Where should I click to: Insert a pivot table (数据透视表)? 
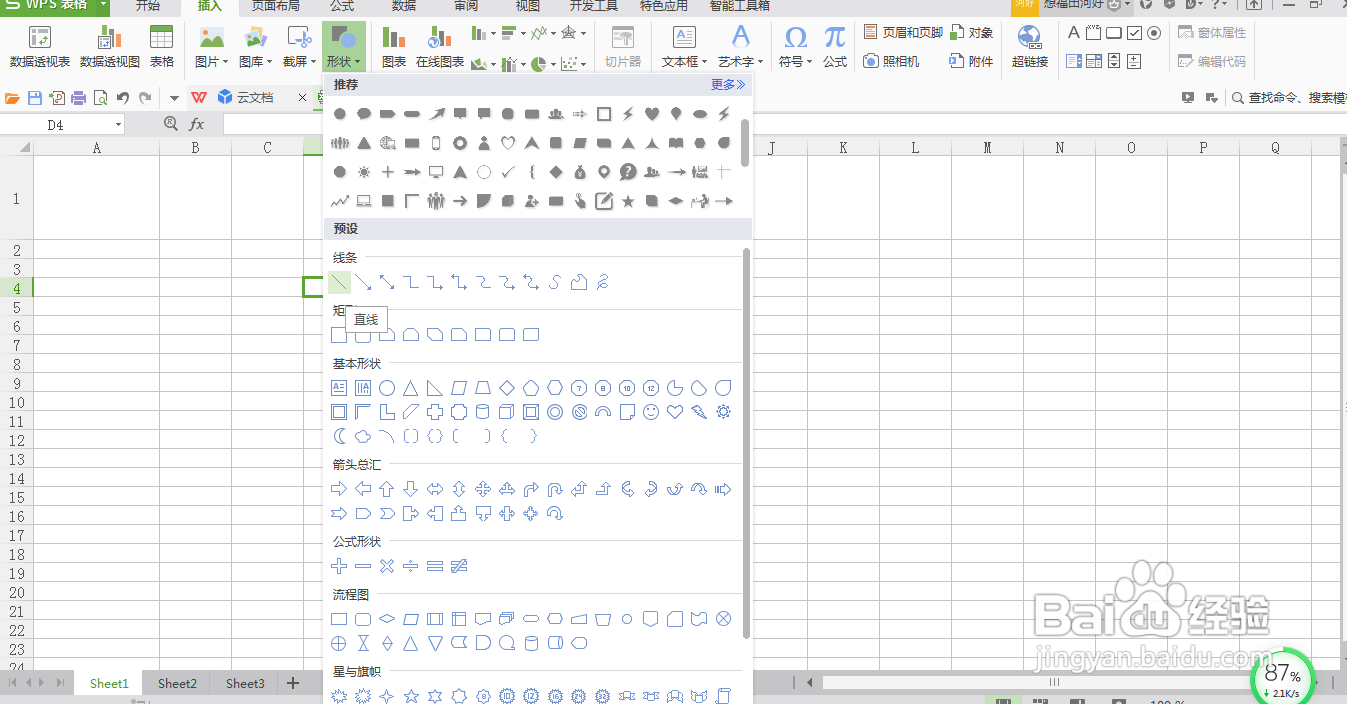point(40,47)
